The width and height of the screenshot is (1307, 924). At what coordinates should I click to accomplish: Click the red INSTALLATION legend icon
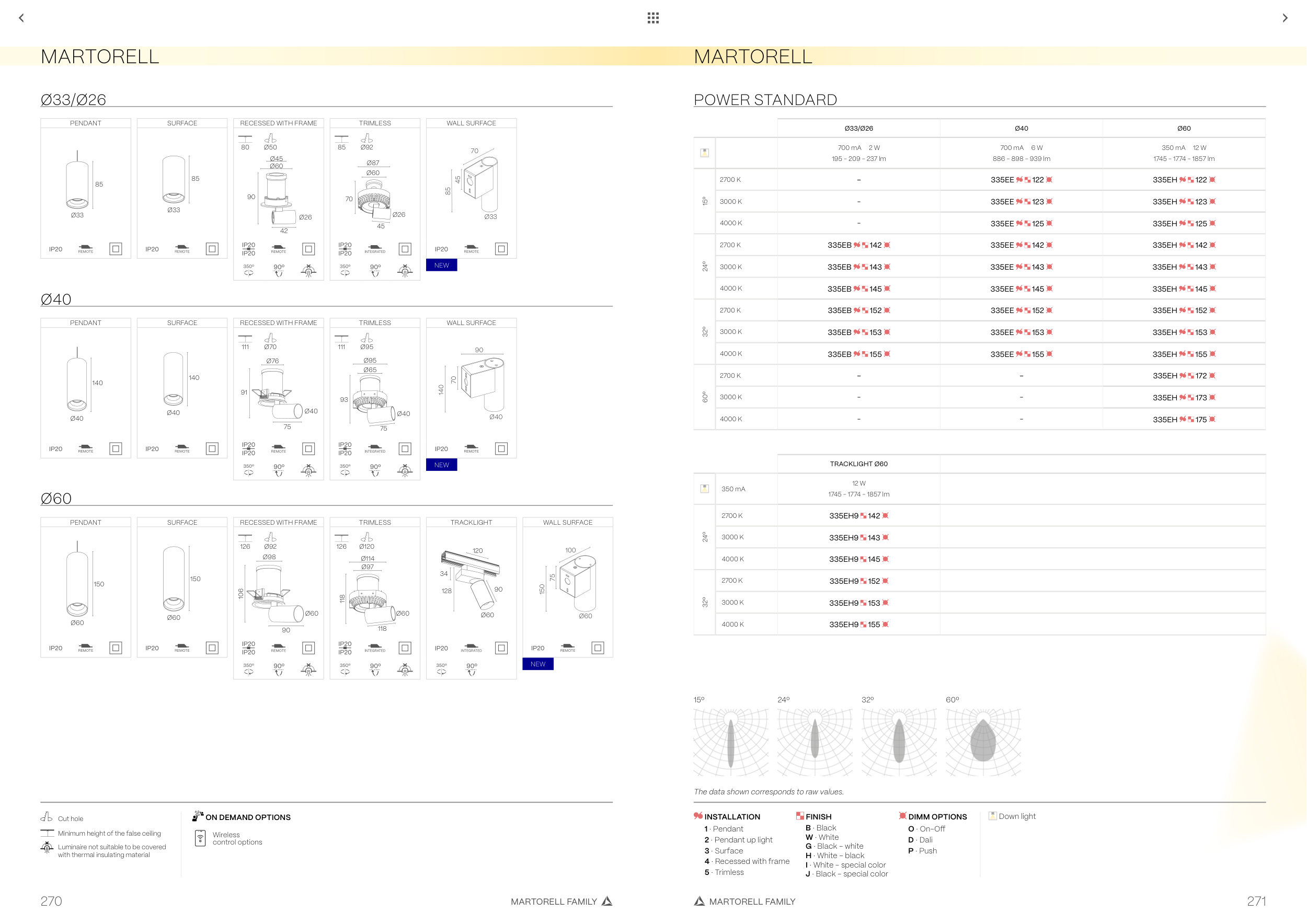[698, 816]
